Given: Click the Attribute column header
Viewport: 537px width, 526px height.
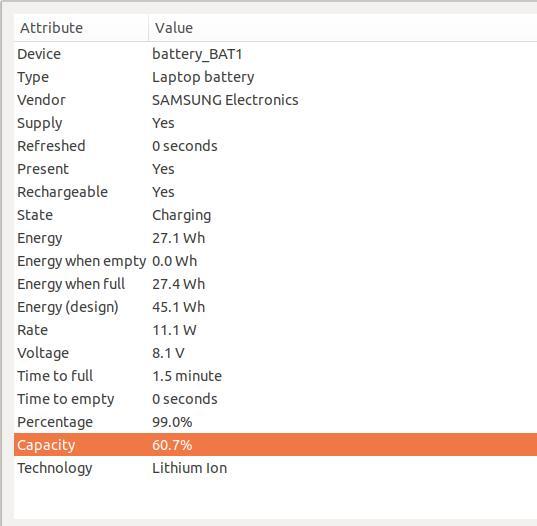Looking at the screenshot, I should 82,28.
